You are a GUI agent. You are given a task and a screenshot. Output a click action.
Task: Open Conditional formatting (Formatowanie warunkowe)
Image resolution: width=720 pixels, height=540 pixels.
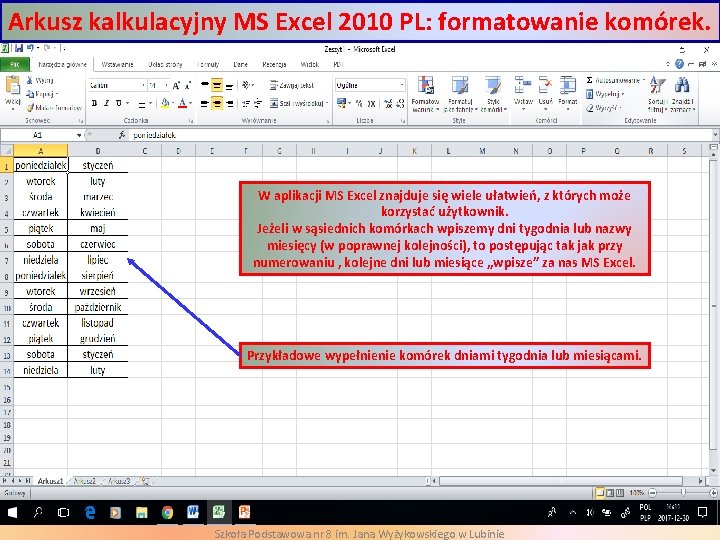425,94
